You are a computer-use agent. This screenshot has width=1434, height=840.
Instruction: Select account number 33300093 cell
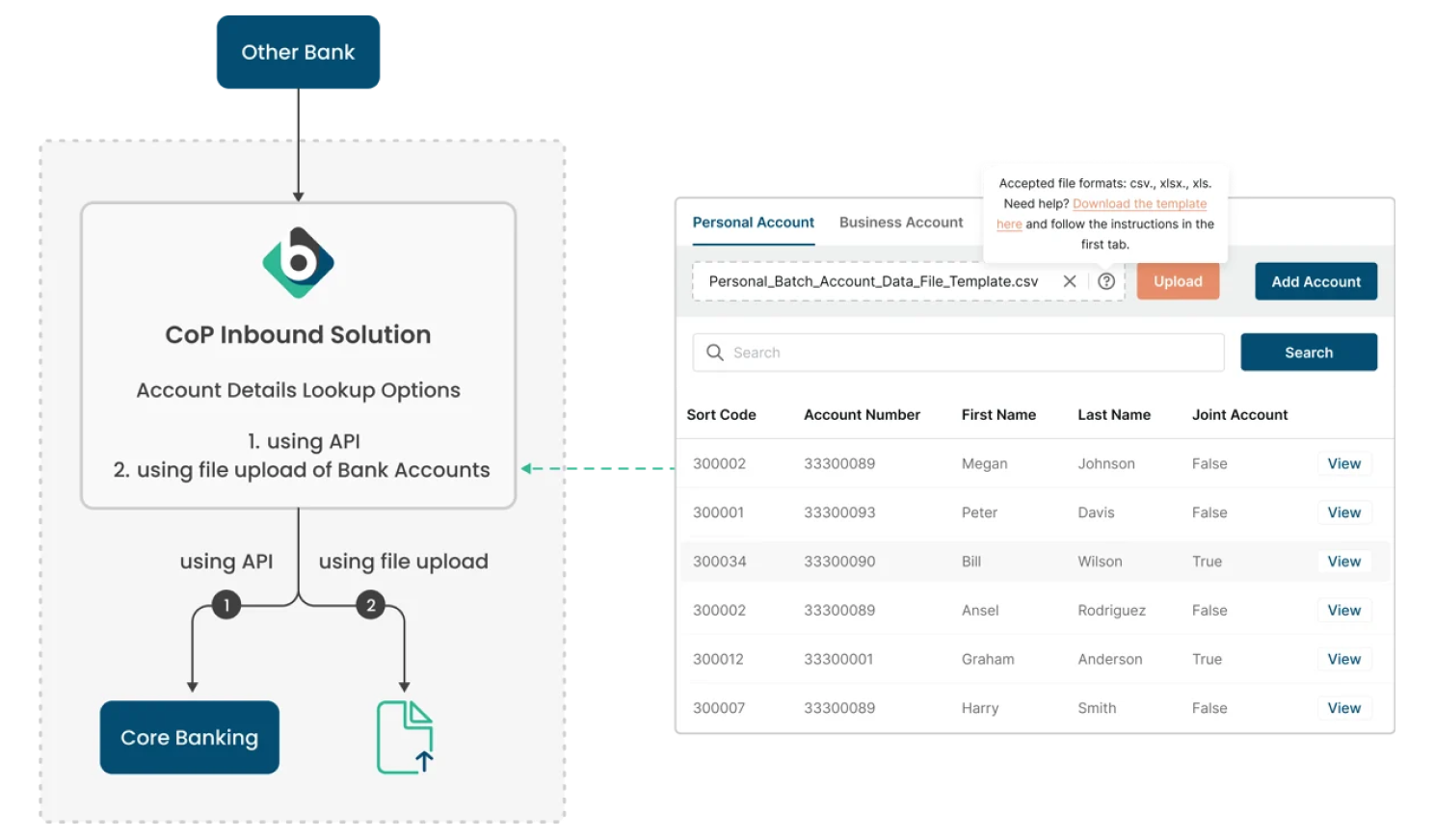[x=839, y=512]
